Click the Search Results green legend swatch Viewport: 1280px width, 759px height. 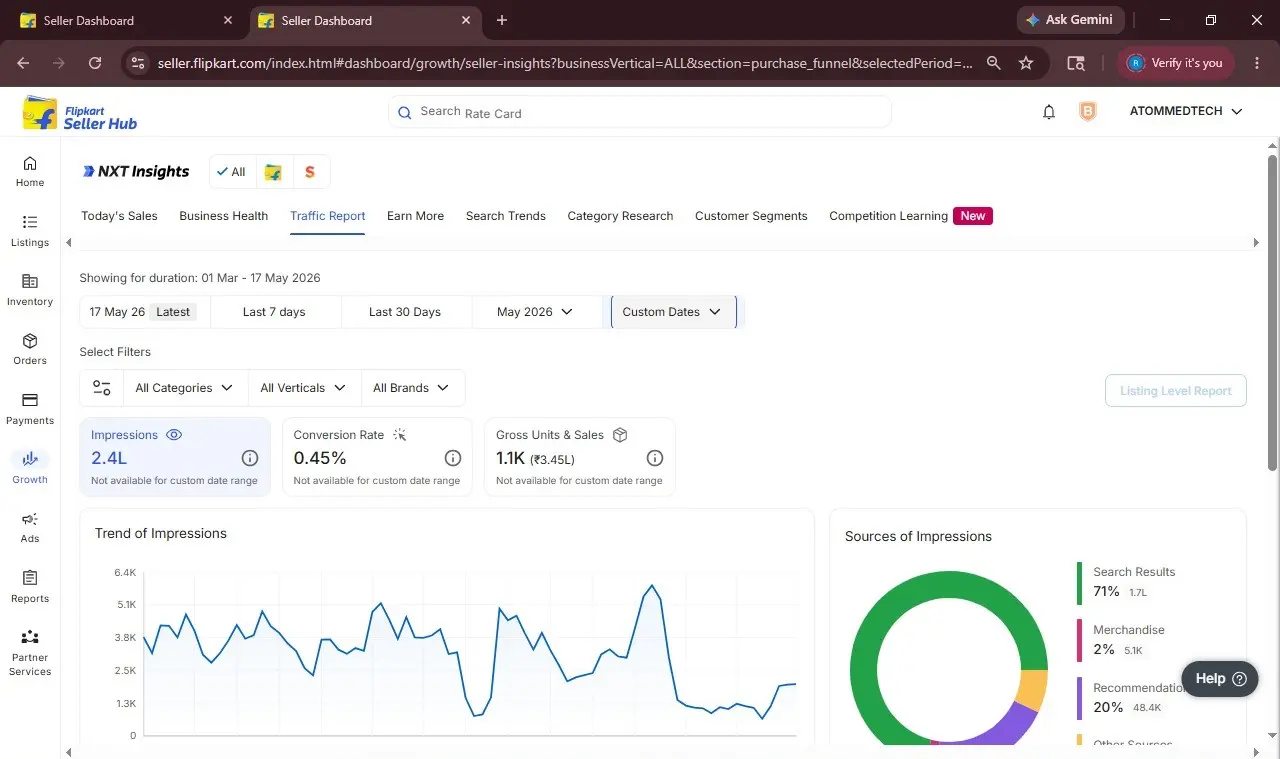(1079, 583)
